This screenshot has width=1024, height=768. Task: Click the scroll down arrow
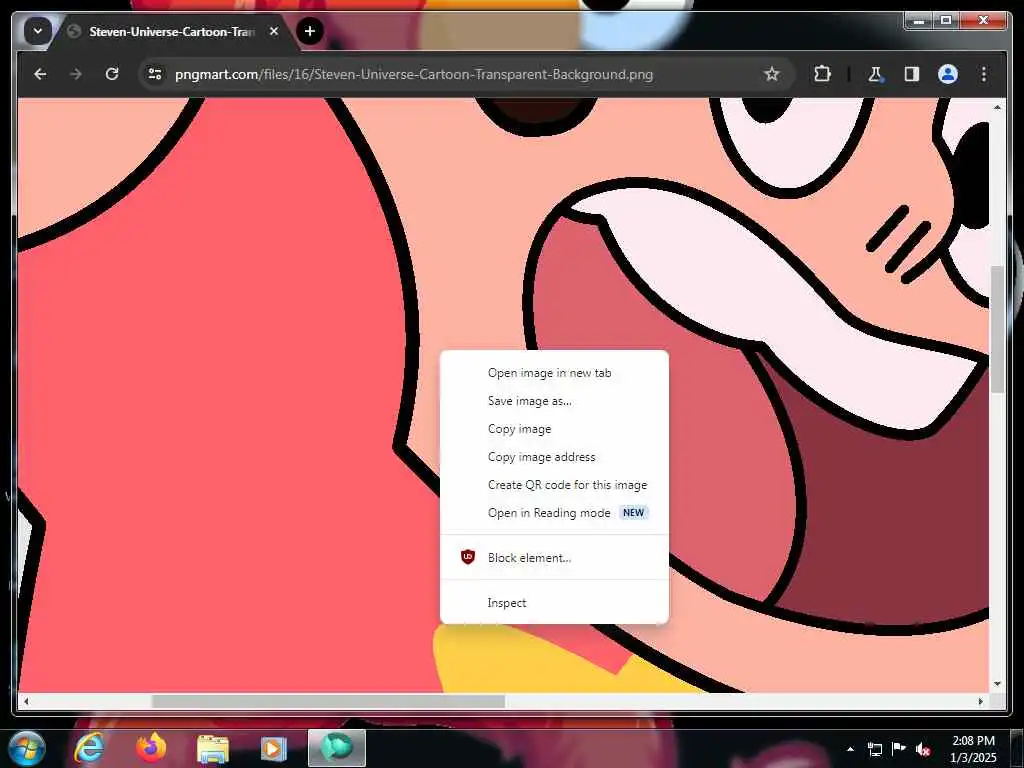(997, 684)
